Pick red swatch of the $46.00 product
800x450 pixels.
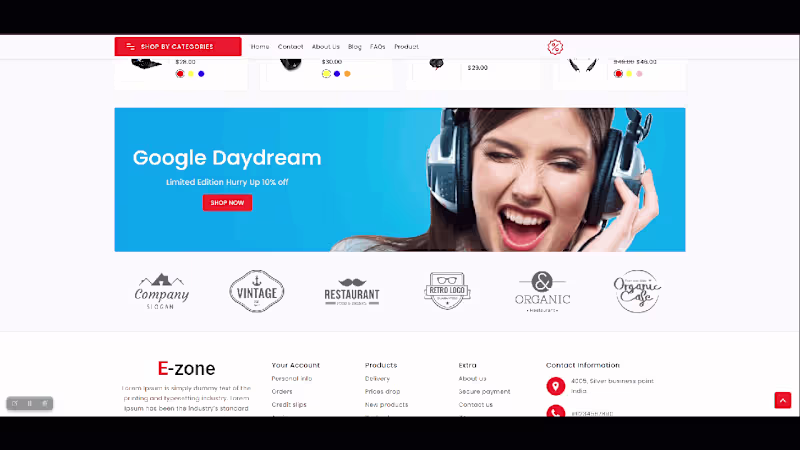coord(618,74)
